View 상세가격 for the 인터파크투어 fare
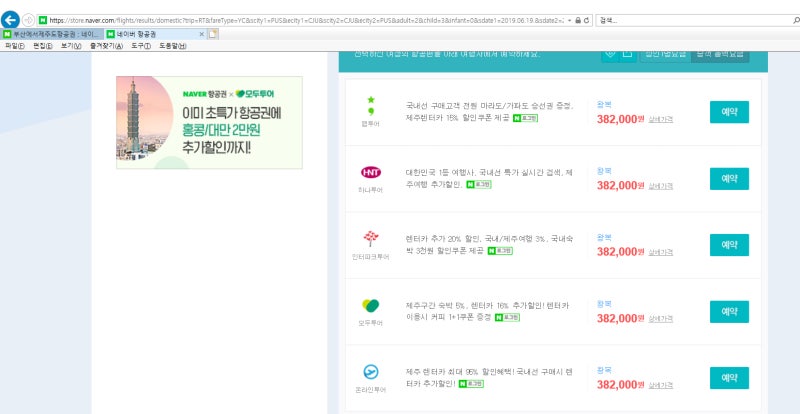800x414 pixels. (x=661, y=253)
